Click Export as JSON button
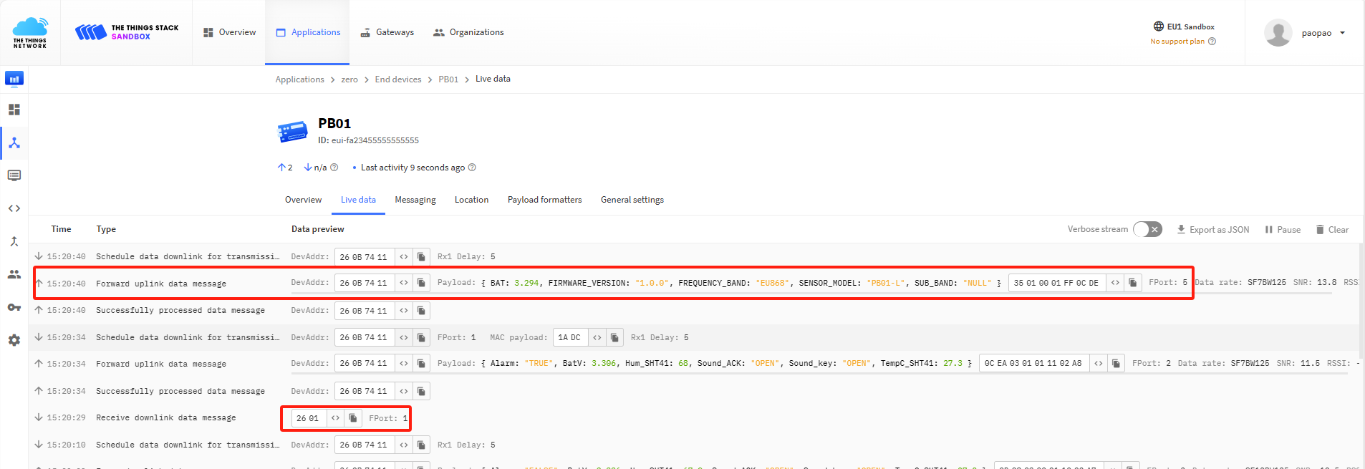Image resolution: width=1365 pixels, height=469 pixels. coord(1212,230)
